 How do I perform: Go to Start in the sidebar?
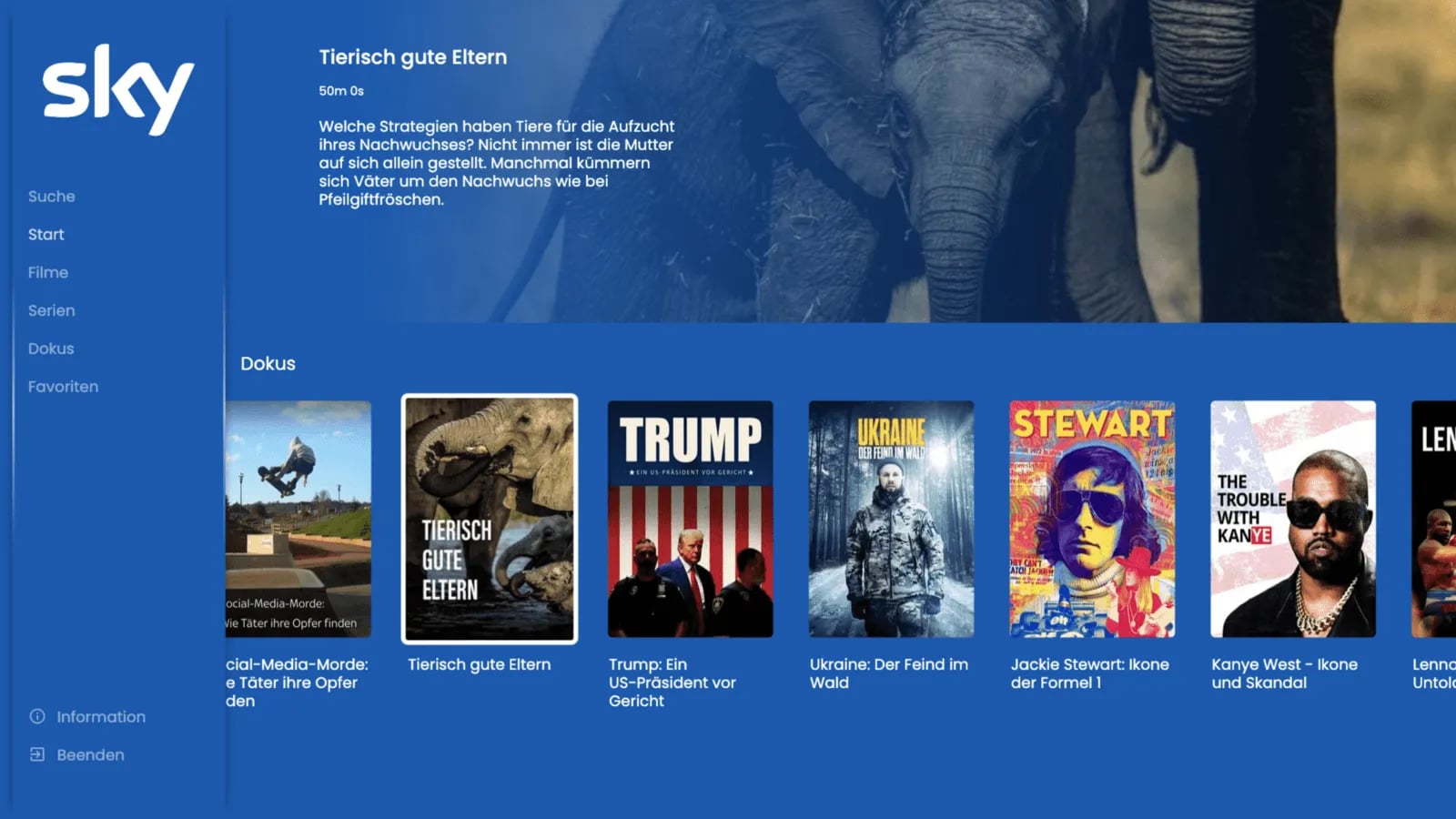(x=46, y=235)
